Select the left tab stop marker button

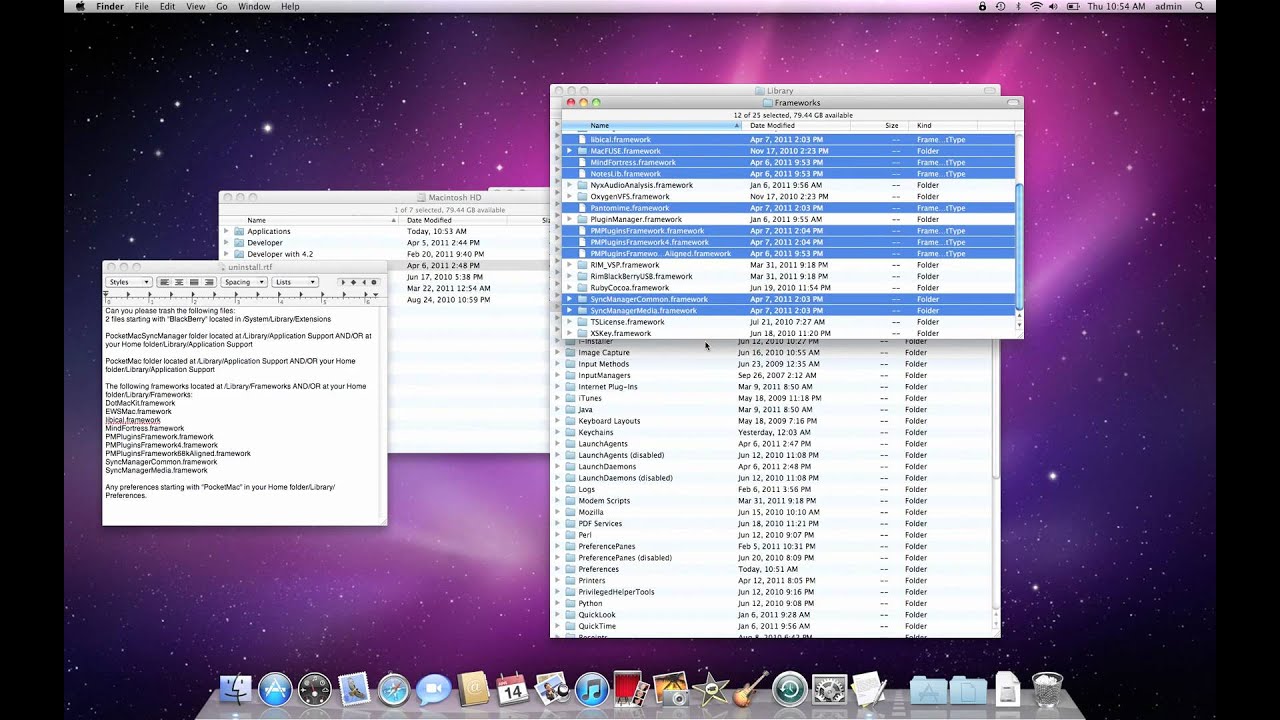coord(344,282)
